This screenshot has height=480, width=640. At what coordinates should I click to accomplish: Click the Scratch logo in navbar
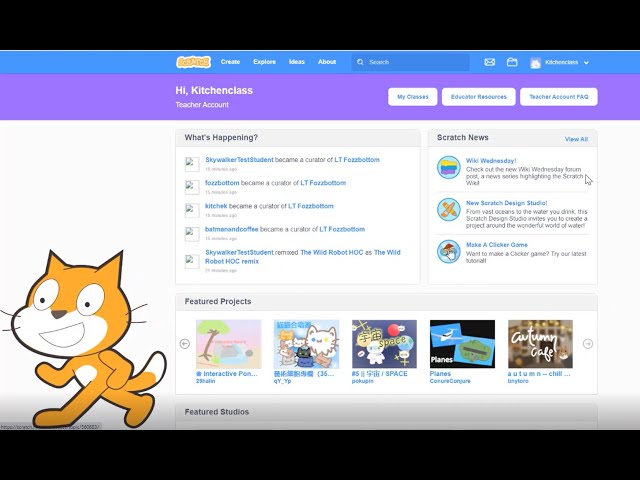coord(193,62)
